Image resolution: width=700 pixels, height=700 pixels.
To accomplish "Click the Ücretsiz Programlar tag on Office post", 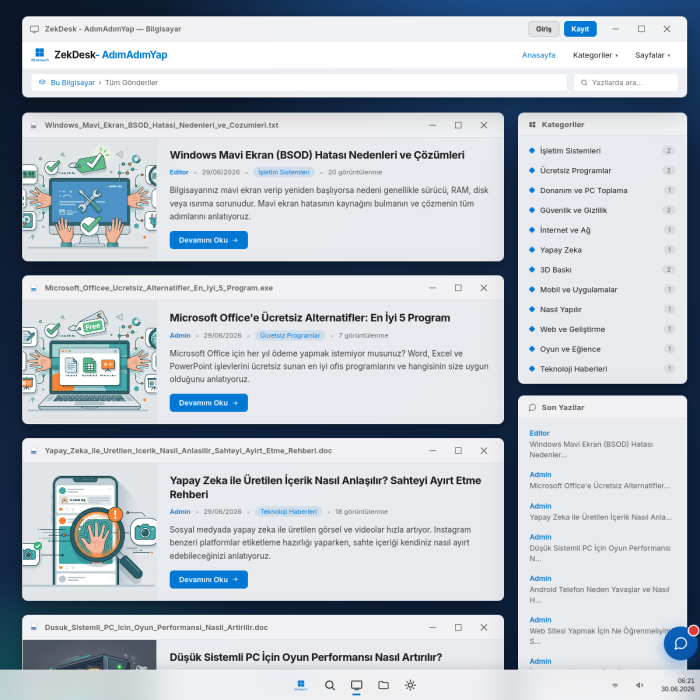I will 290,335.
